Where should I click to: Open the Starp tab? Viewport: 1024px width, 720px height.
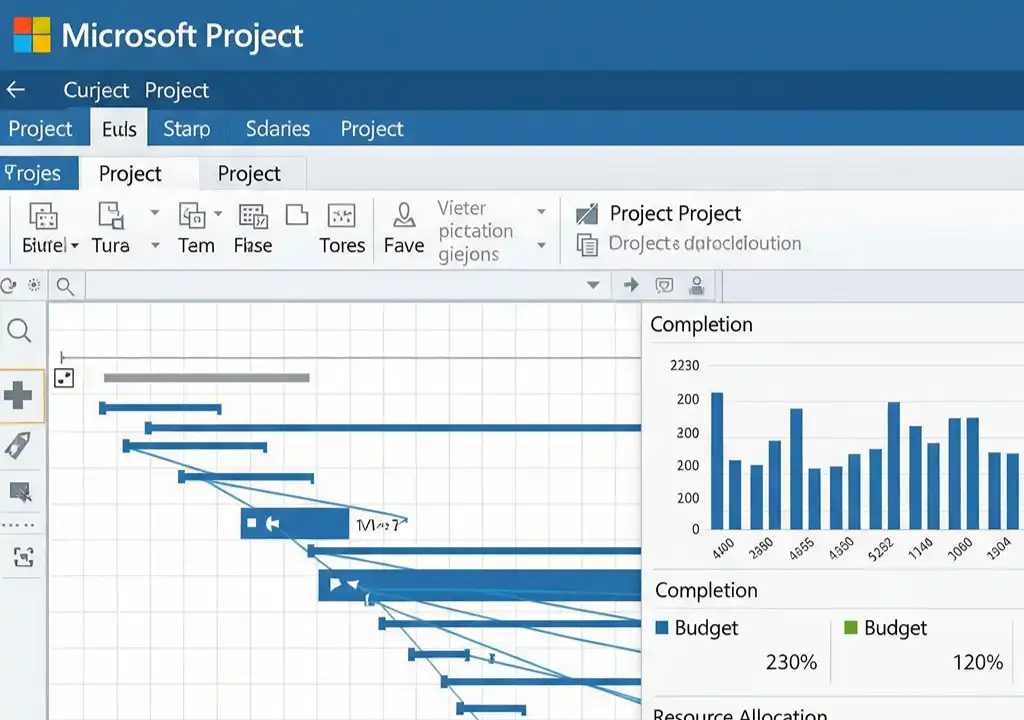187,128
